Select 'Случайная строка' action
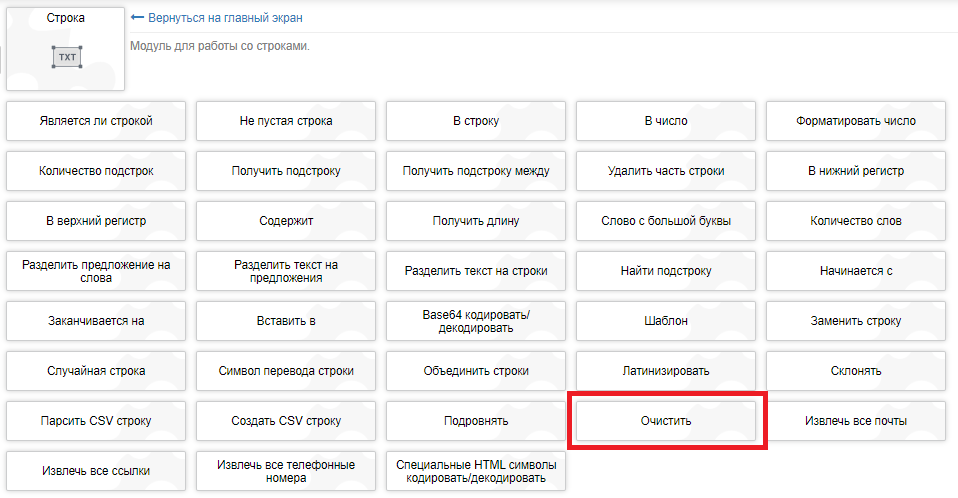 pos(96,372)
